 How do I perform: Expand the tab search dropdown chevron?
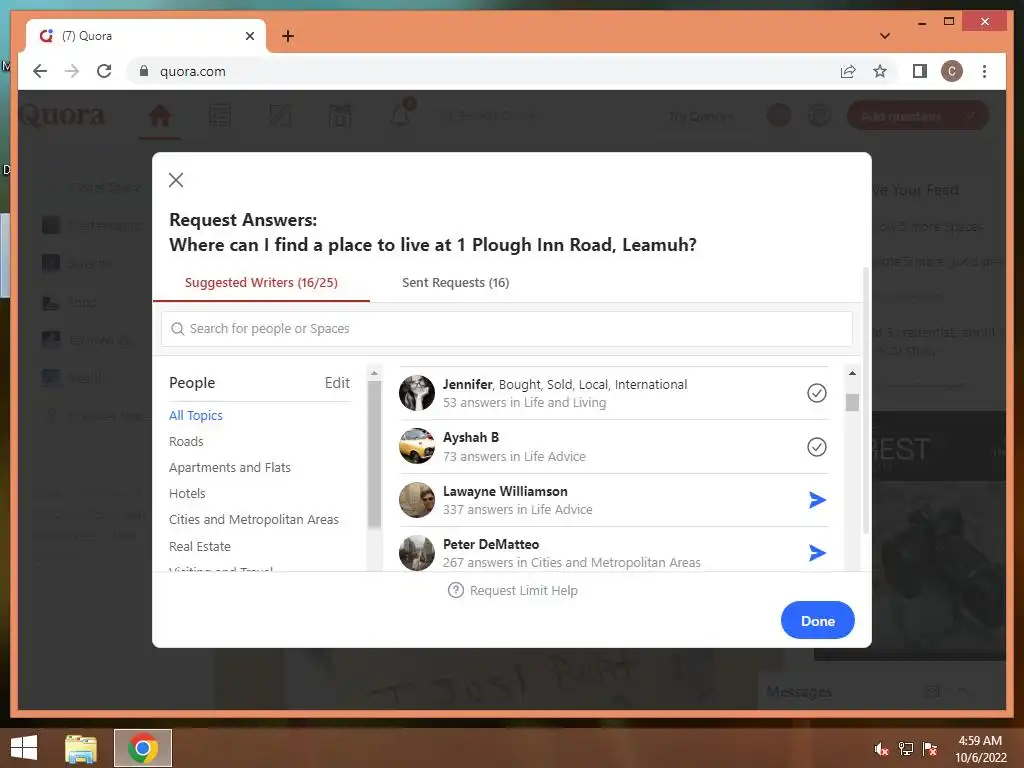(885, 36)
